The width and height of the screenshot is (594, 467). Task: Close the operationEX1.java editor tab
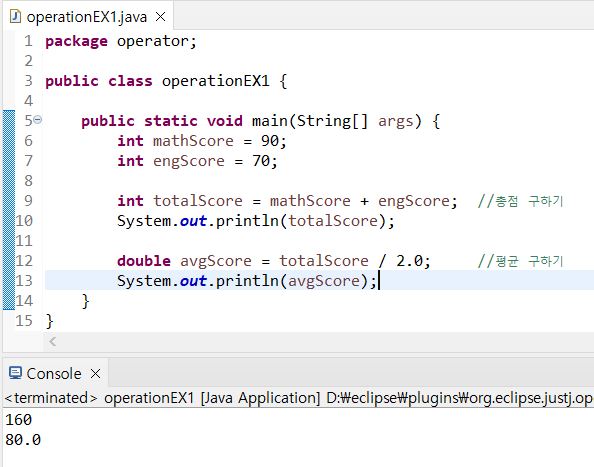161,17
